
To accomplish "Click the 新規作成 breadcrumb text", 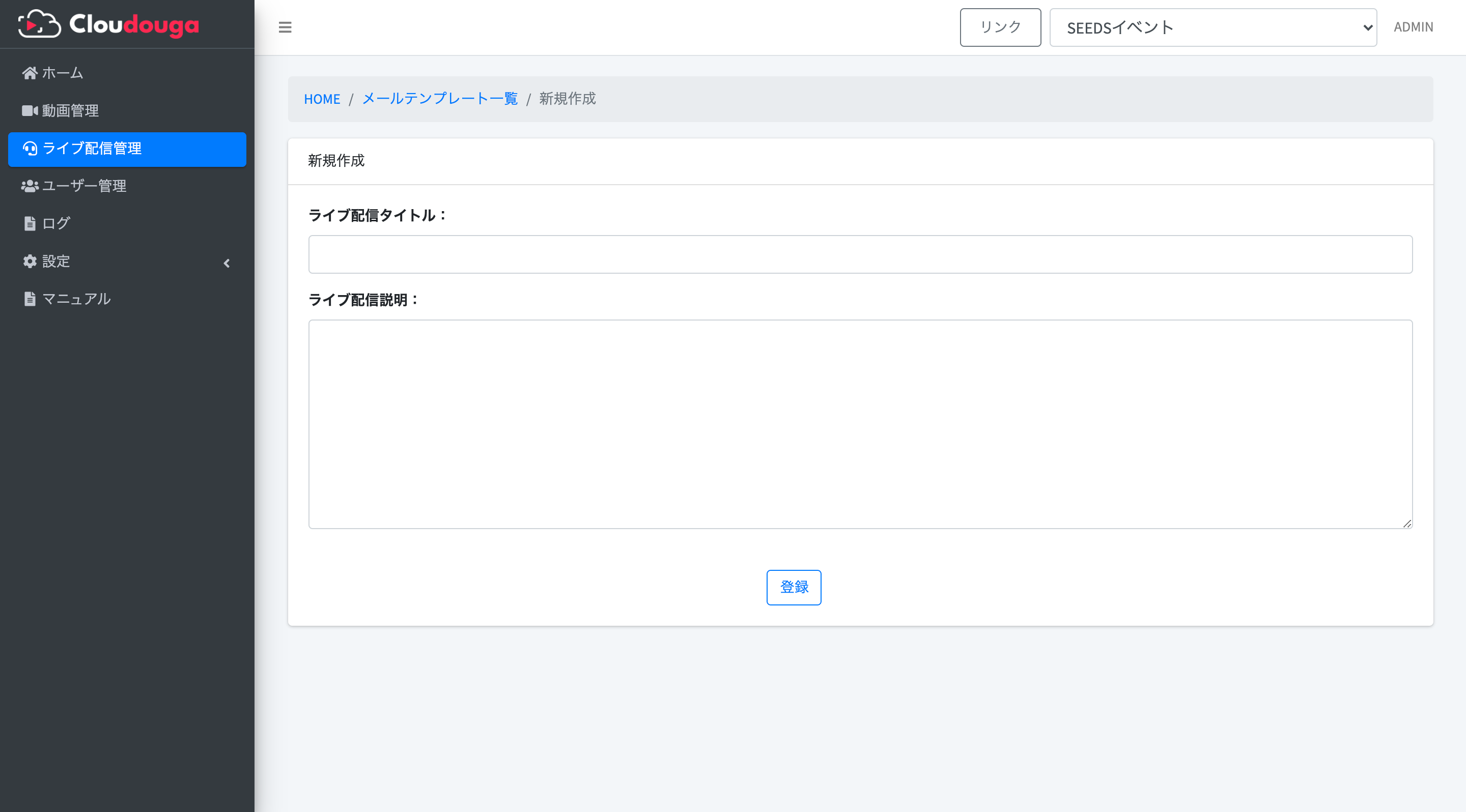I will [568, 98].
